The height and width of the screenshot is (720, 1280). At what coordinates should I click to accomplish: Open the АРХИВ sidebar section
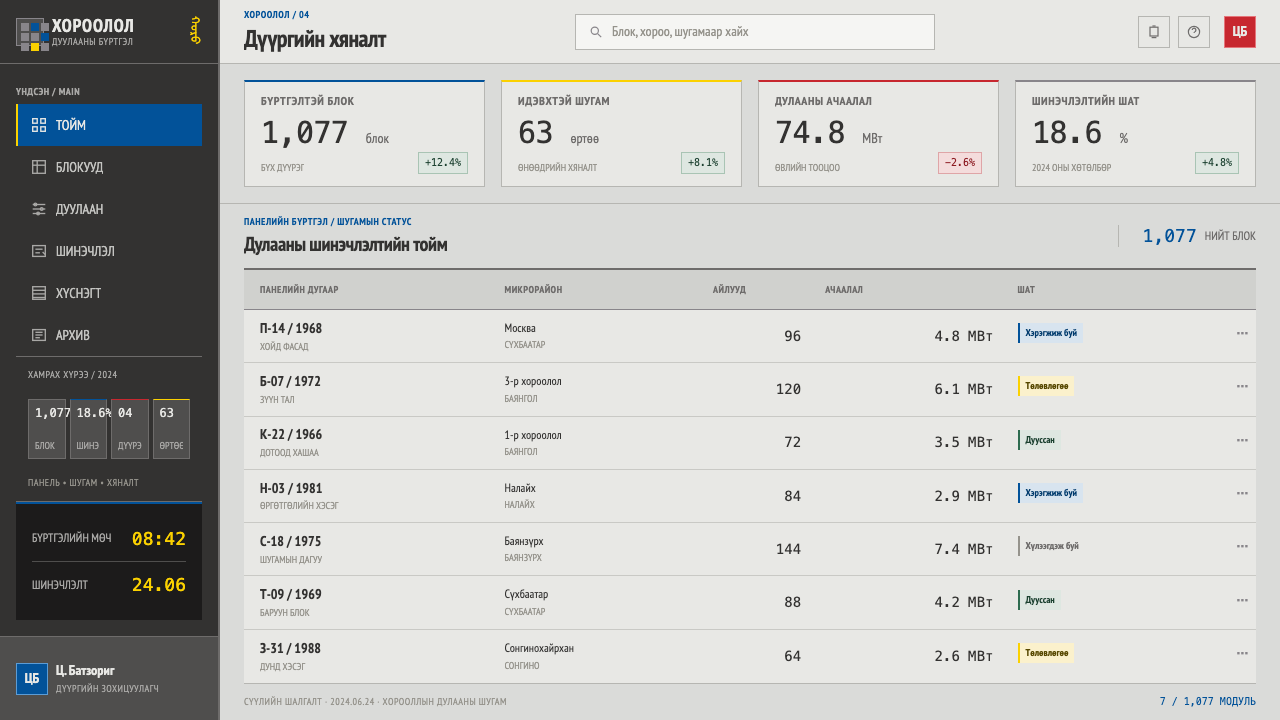[x=109, y=335]
